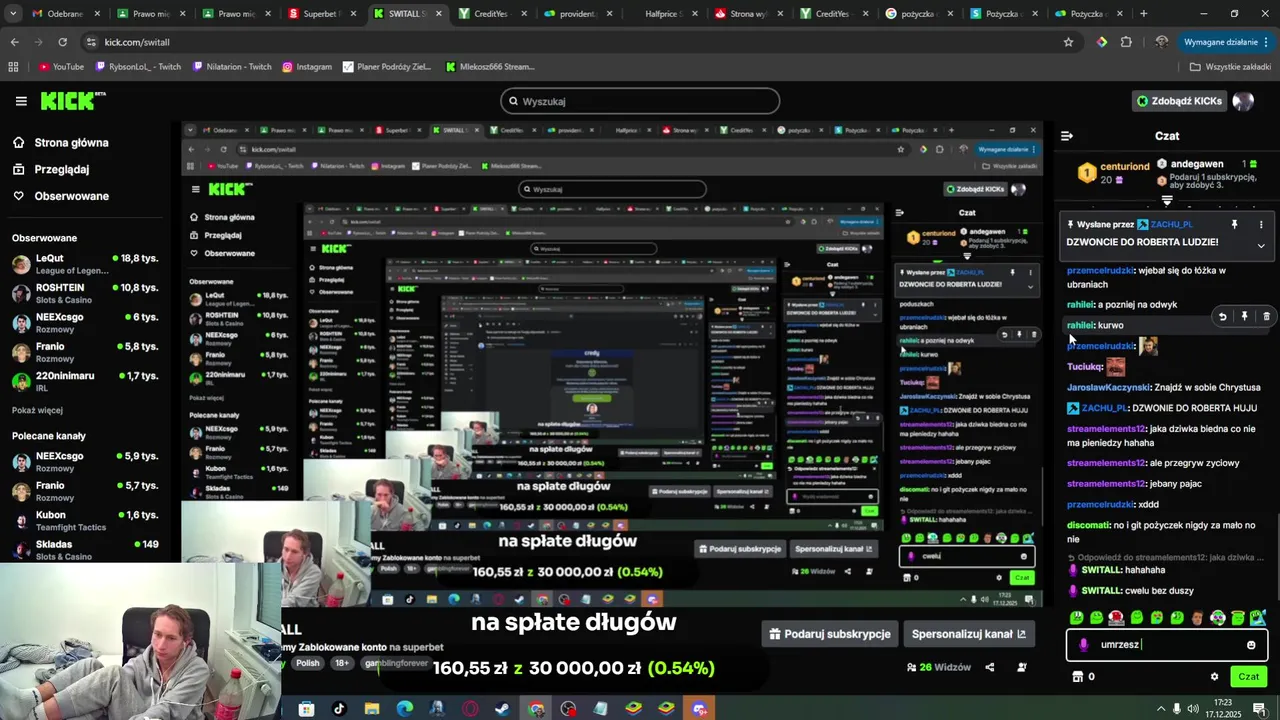Open Steam from the taskbar
The height and width of the screenshot is (720, 1280).
(502, 709)
